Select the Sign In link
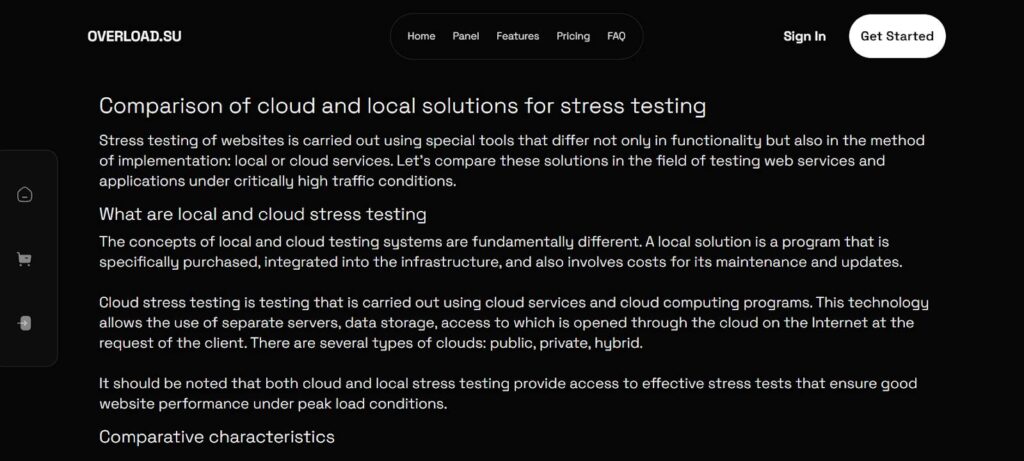The width and height of the screenshot is (1024, 461). click(805, 37)
